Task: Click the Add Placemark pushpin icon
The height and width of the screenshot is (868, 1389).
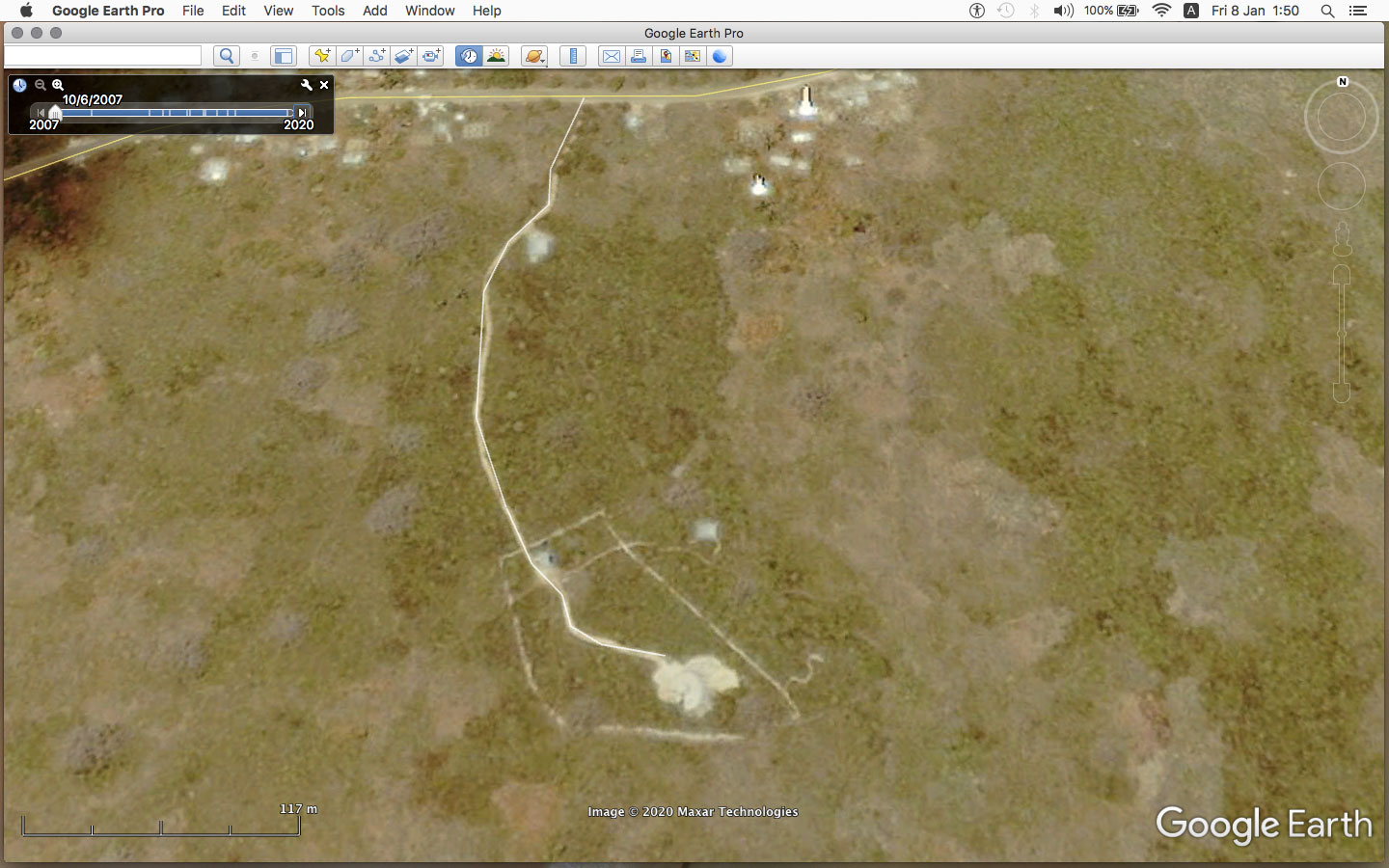Action: click(322, 56)
